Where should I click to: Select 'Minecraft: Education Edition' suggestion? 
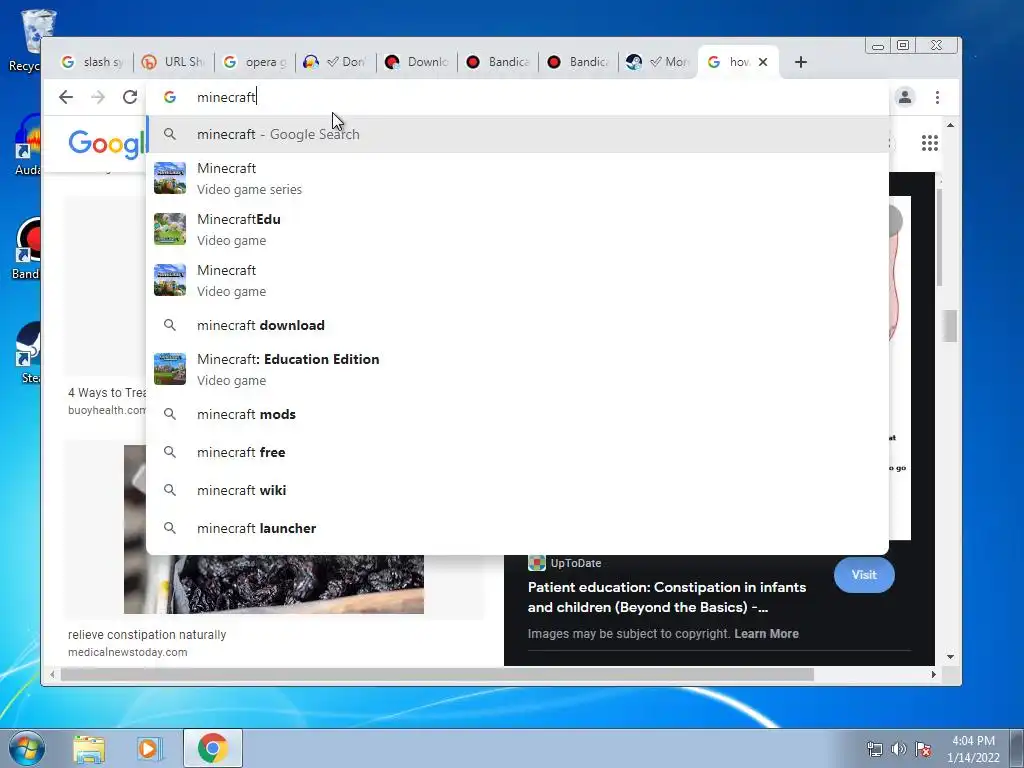[517, 369]
